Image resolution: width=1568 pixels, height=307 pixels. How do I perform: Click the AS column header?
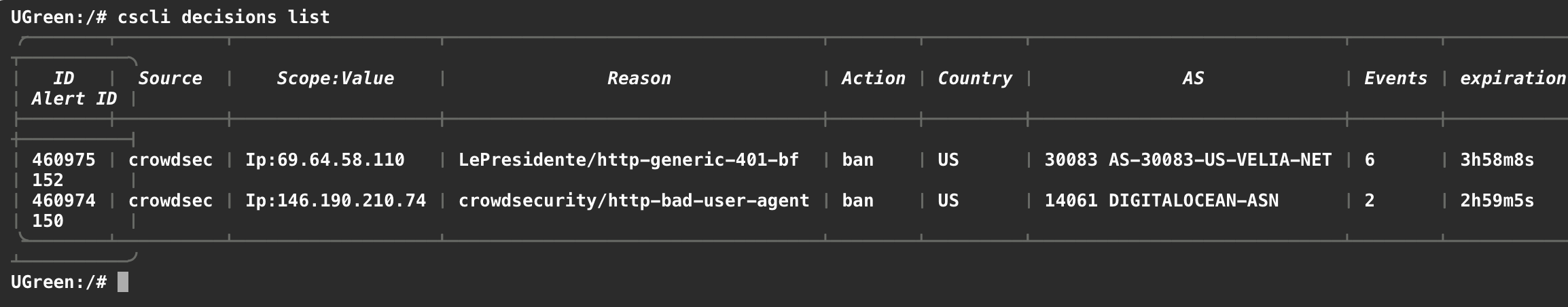pos(1193,79)
